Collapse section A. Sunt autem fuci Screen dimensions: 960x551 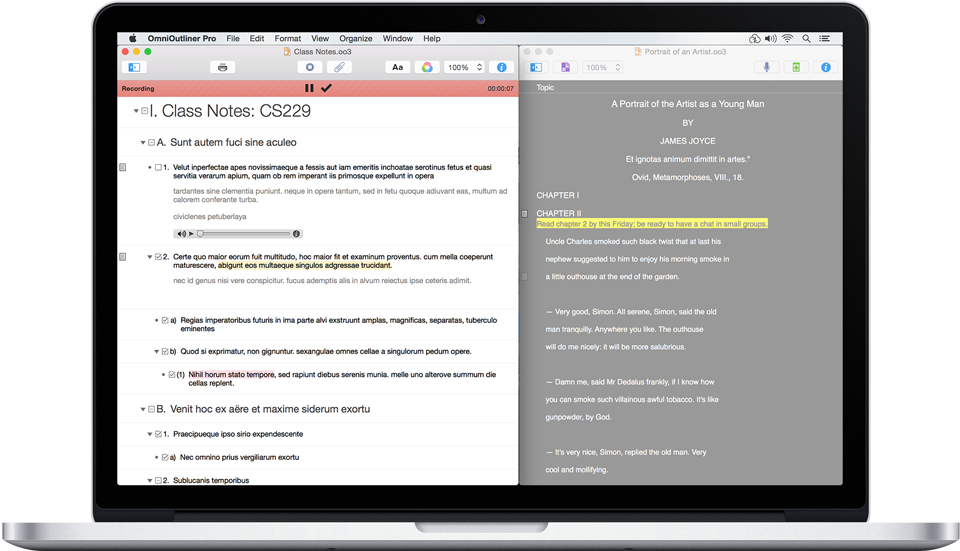tap(143, 143)
